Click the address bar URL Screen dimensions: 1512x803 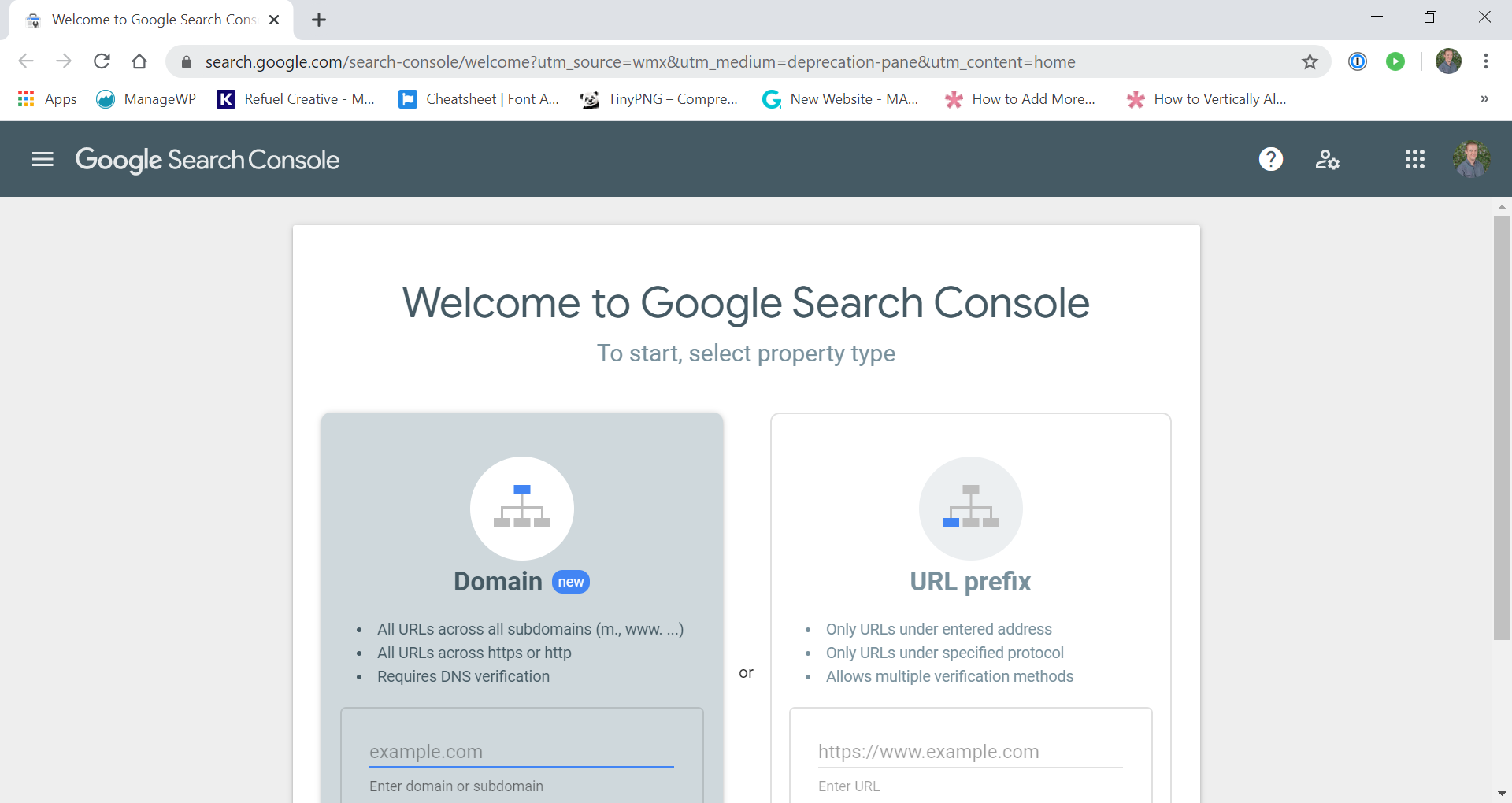(x=640, y=61)
